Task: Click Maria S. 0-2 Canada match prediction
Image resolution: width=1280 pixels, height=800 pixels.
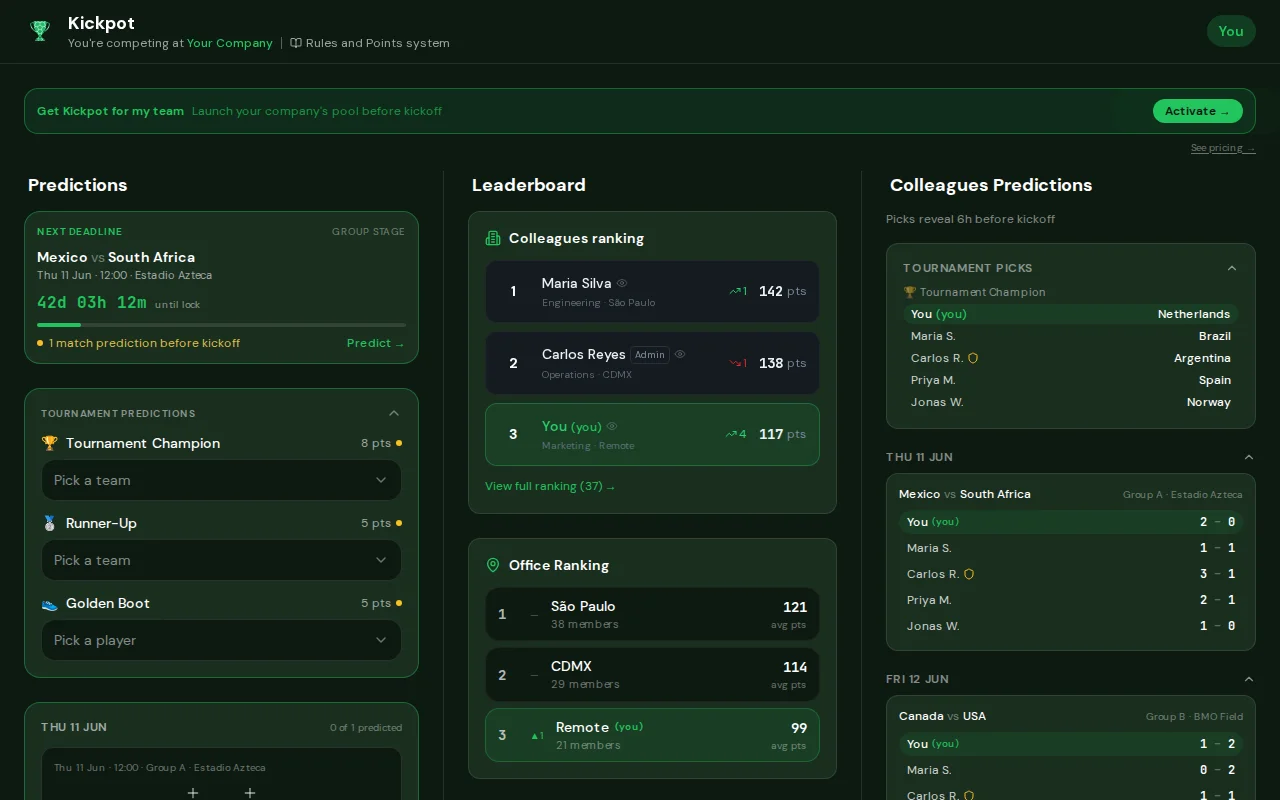Action: pyautogui.click(x=1071, y=770)
